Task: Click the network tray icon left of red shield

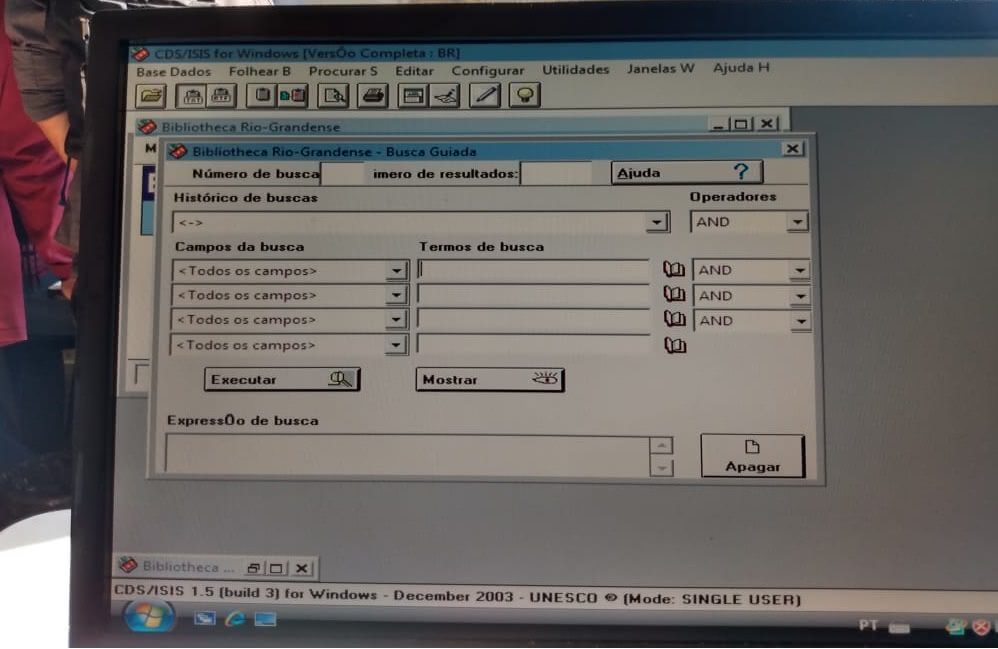Action: (x=955, y=626)
